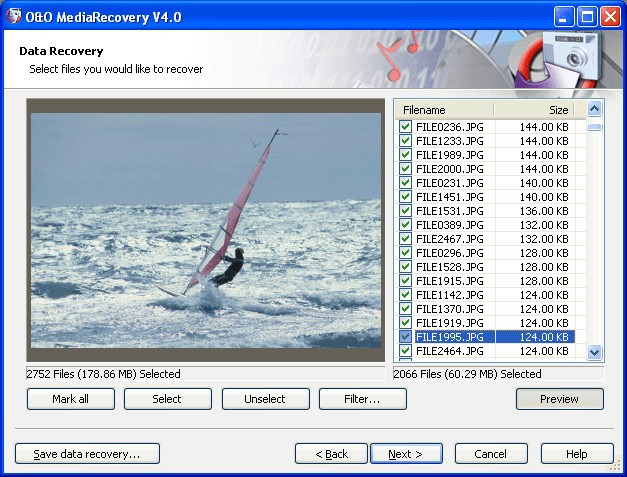Click the Preview button
The image size is (627, 477).
(x=560, y=399)
